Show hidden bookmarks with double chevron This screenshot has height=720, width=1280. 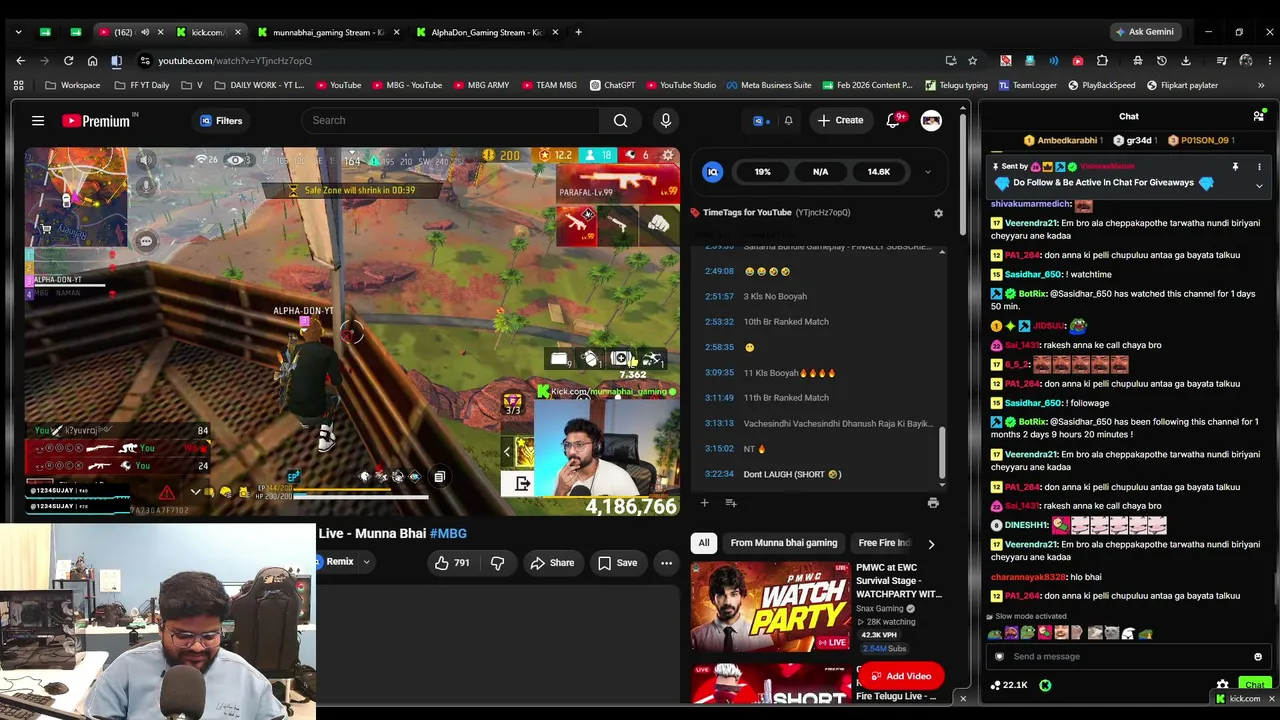(1261, 85)
